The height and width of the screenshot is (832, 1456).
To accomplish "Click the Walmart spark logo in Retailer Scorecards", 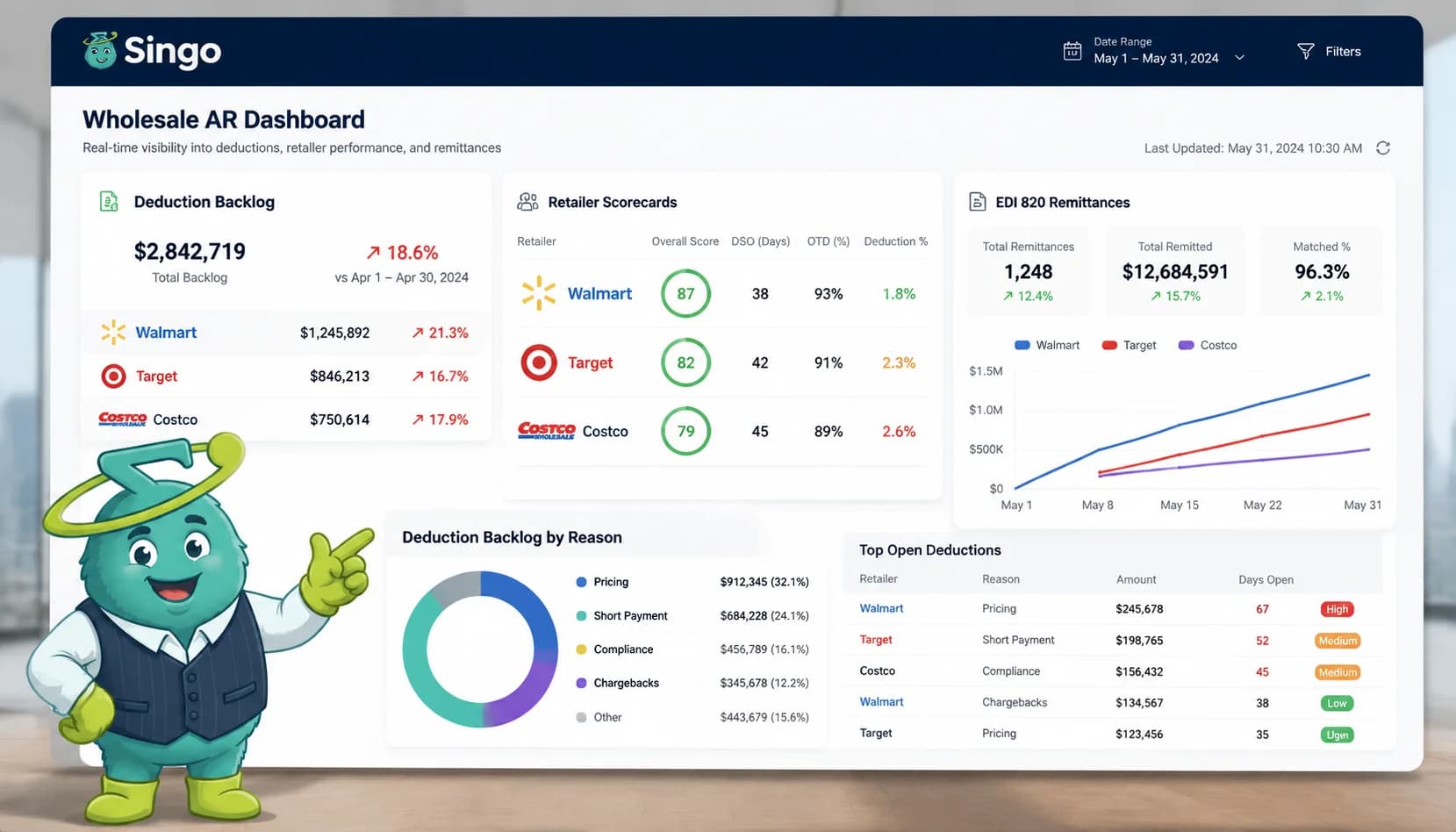I will (x=538, y=293).
